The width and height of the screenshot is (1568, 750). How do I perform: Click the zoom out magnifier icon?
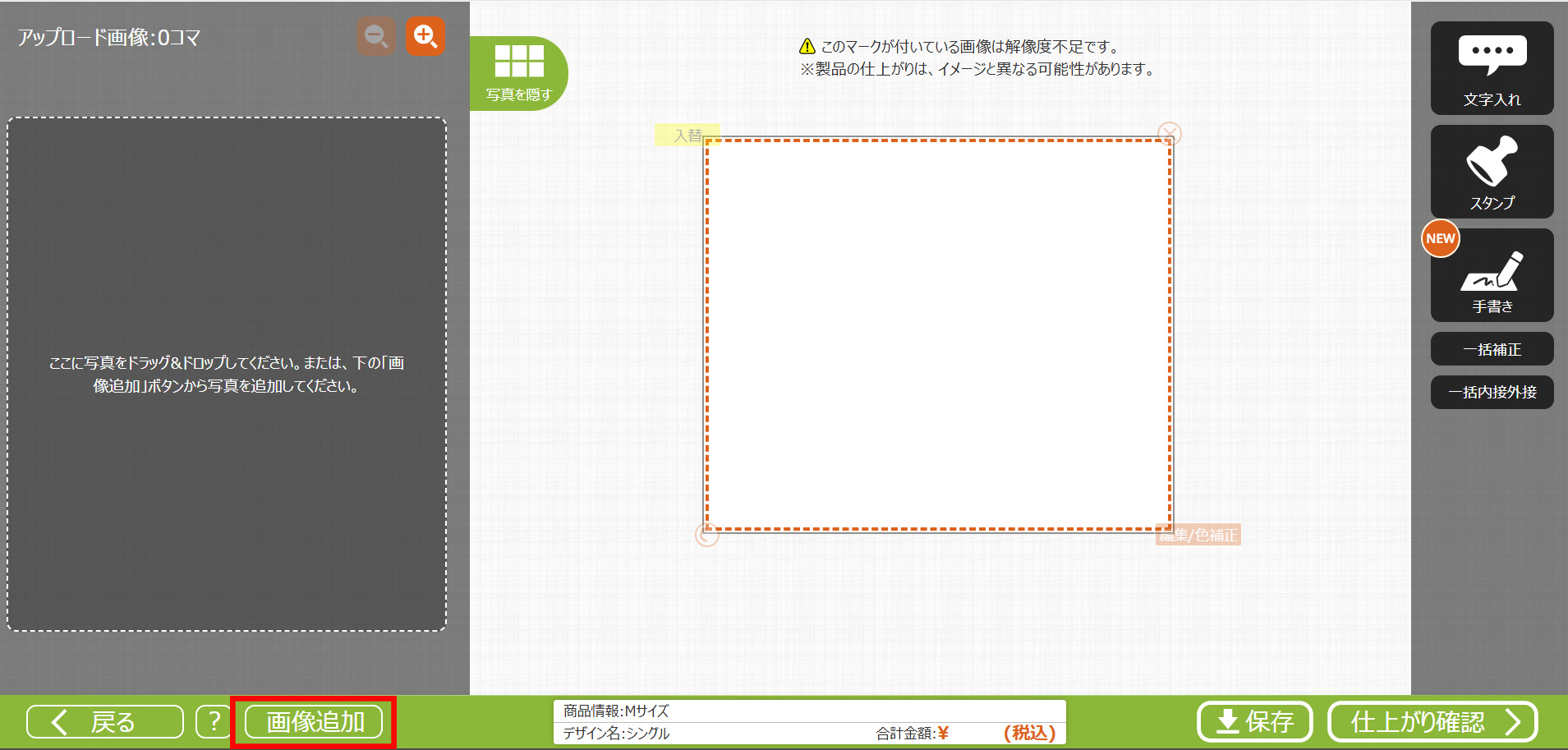[x=376, y=36]
